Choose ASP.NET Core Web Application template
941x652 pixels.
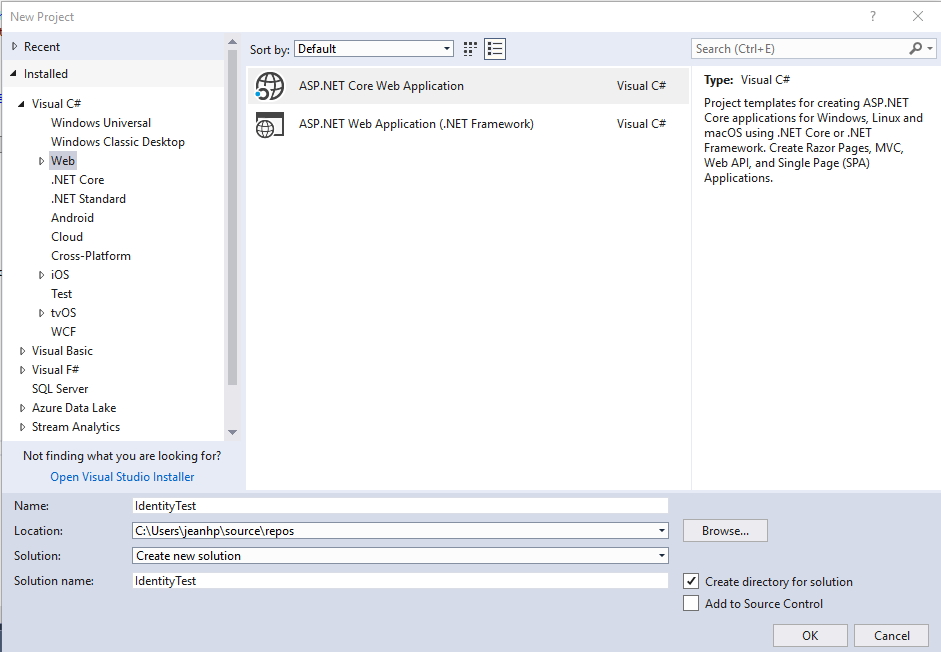click(x=468, y=86)
